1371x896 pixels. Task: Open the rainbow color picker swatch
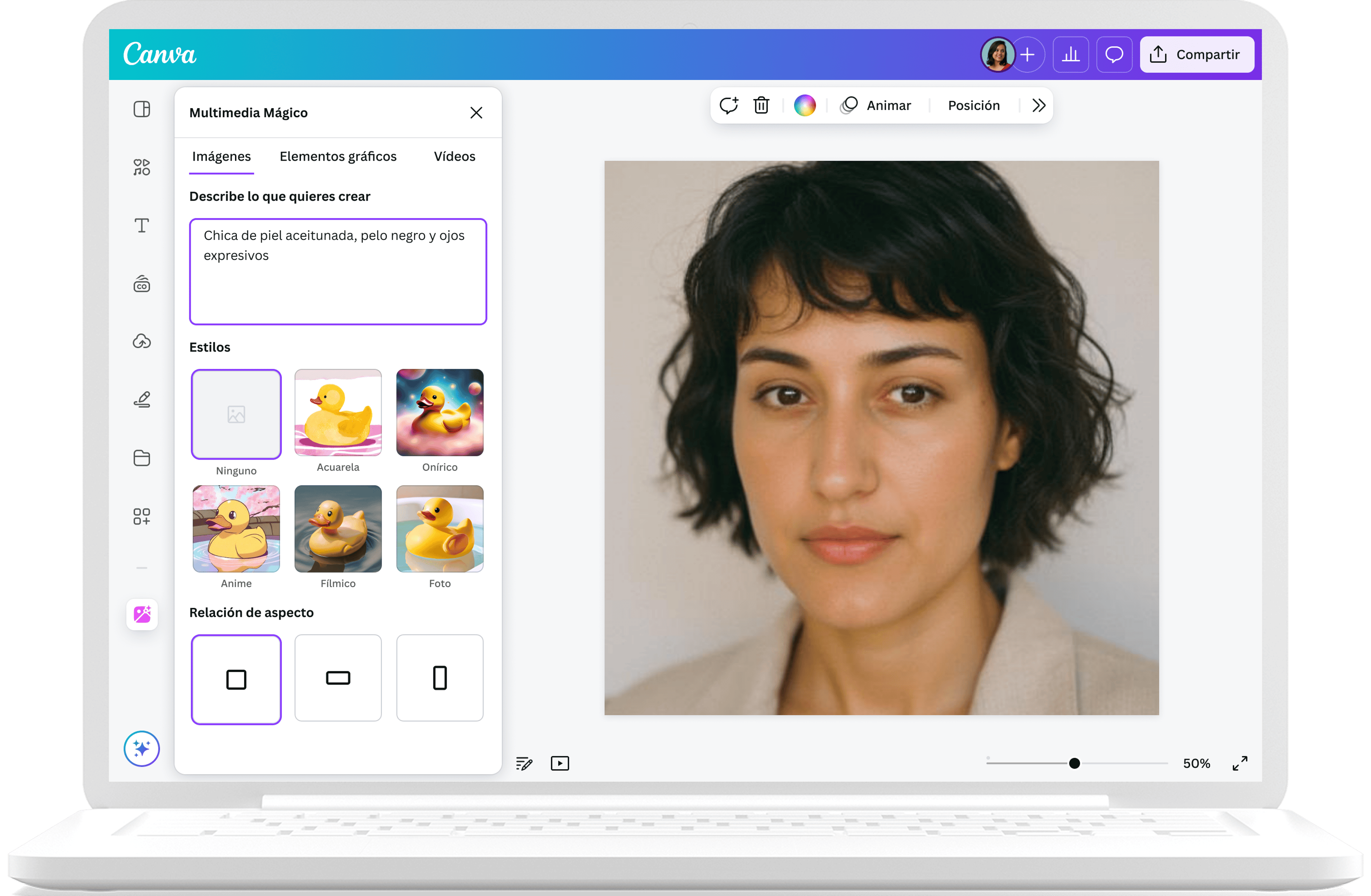805,105
